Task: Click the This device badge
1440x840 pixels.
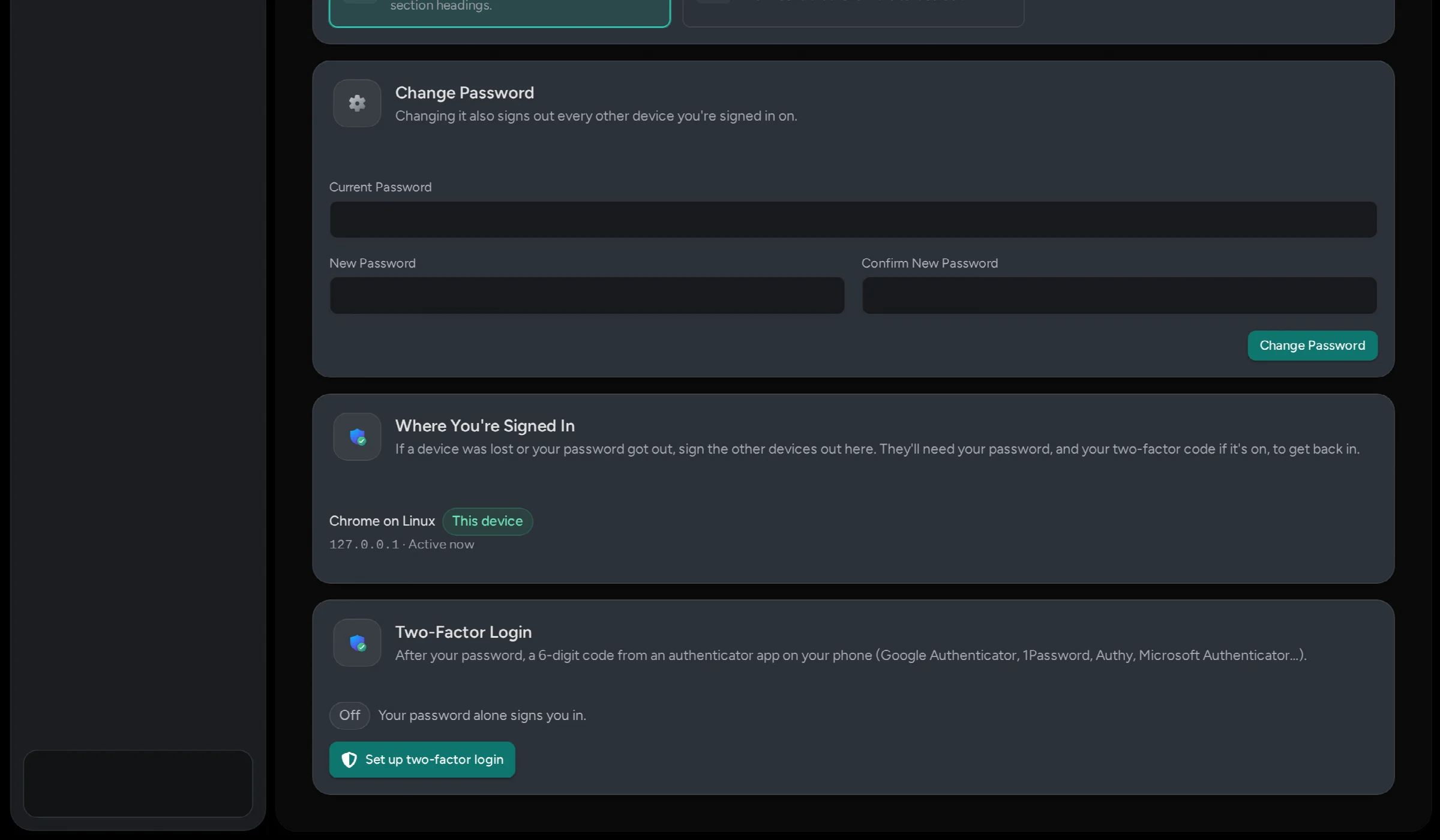Action: pyautogui.click(x=487, y=521)
